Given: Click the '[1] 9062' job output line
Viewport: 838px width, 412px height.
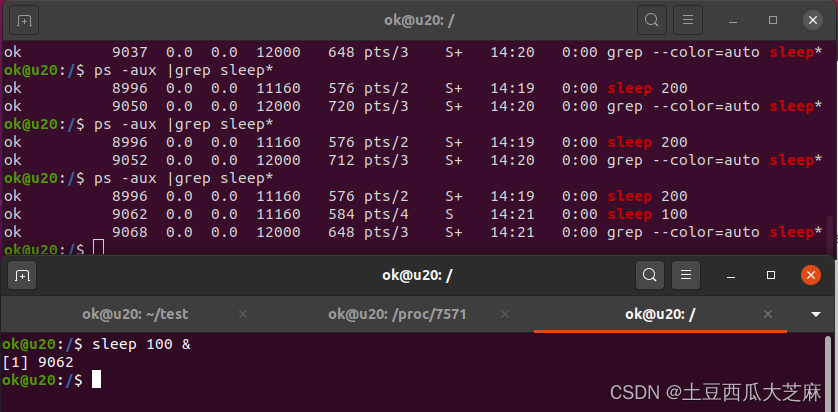Looking at the screenshot, I should point(37,363).
